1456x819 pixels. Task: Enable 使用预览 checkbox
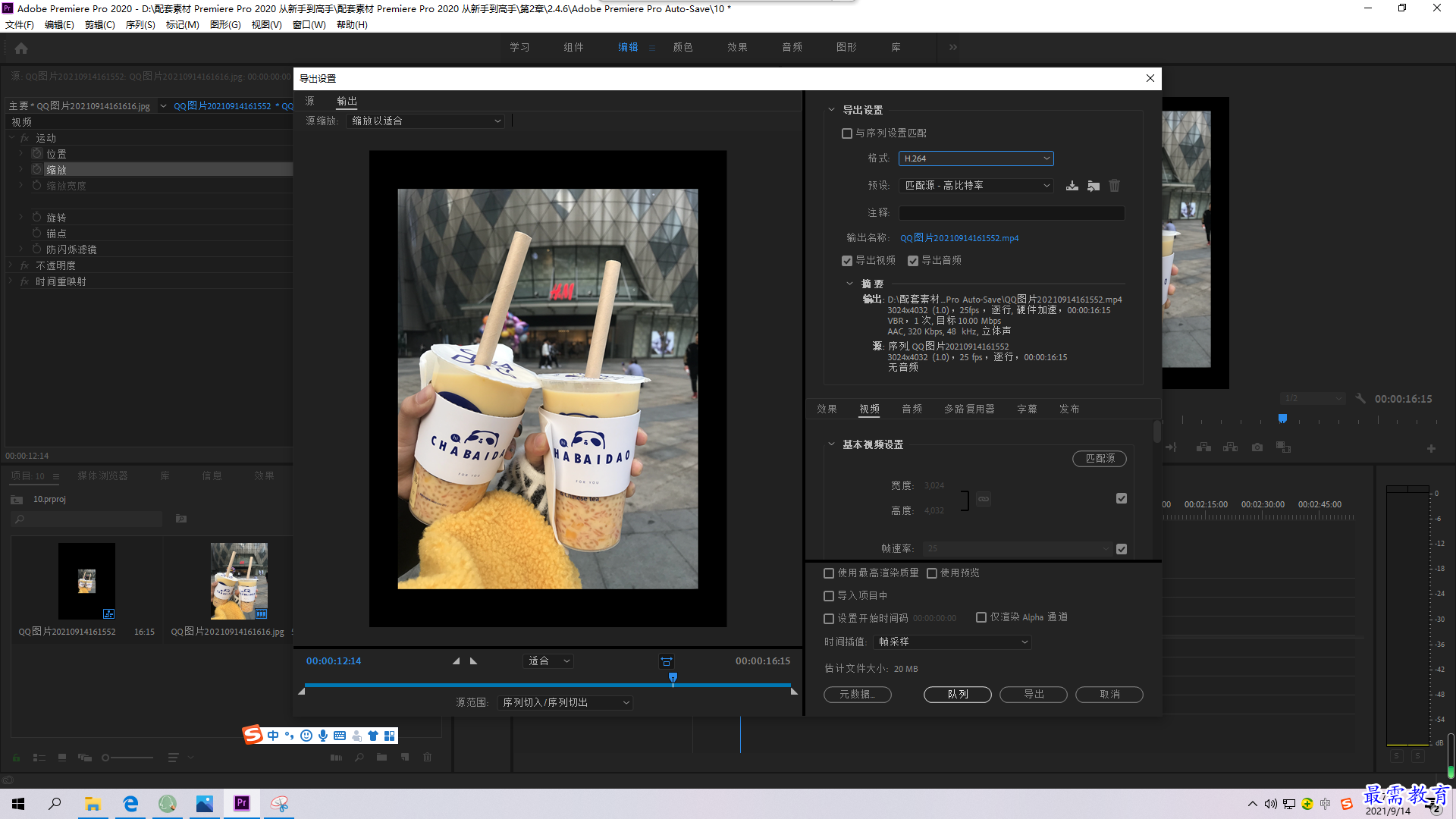pyautogui.click(x=932, y=573)
